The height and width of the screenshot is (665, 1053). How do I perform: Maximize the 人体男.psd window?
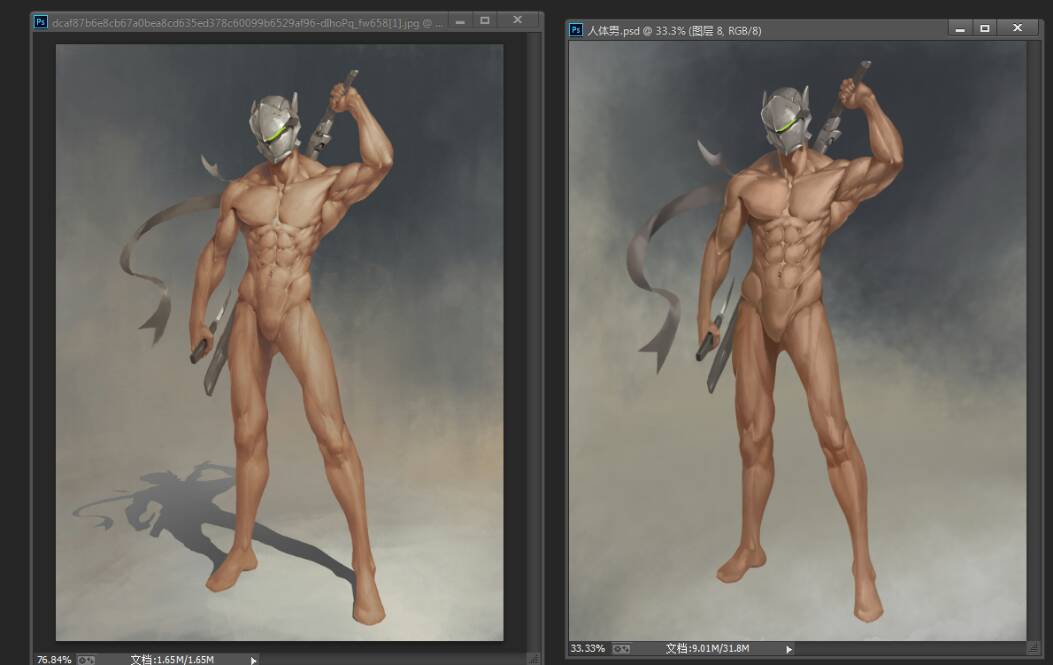(985, 28)
